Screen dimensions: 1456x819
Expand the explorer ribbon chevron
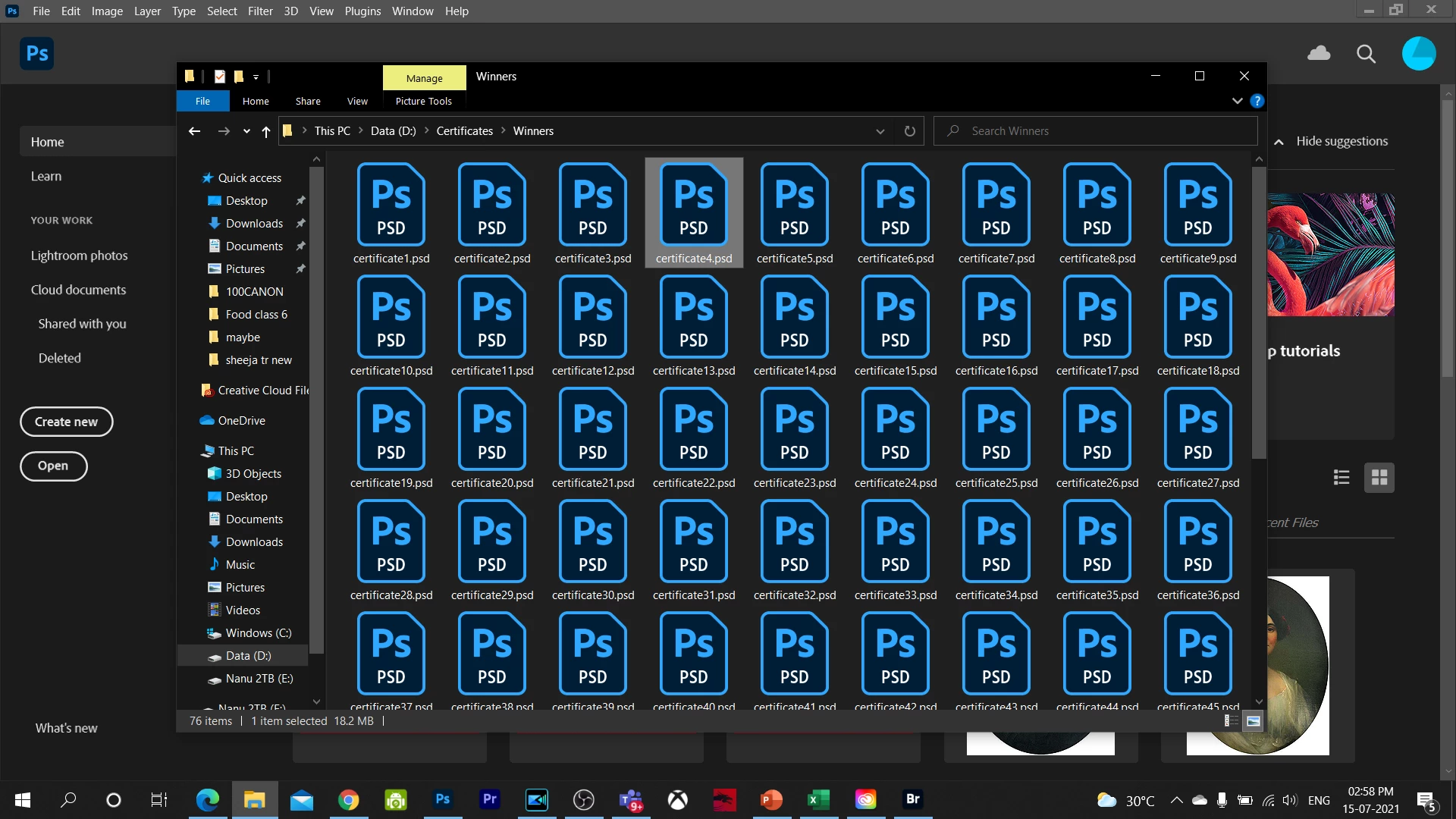pos(1237,101)
